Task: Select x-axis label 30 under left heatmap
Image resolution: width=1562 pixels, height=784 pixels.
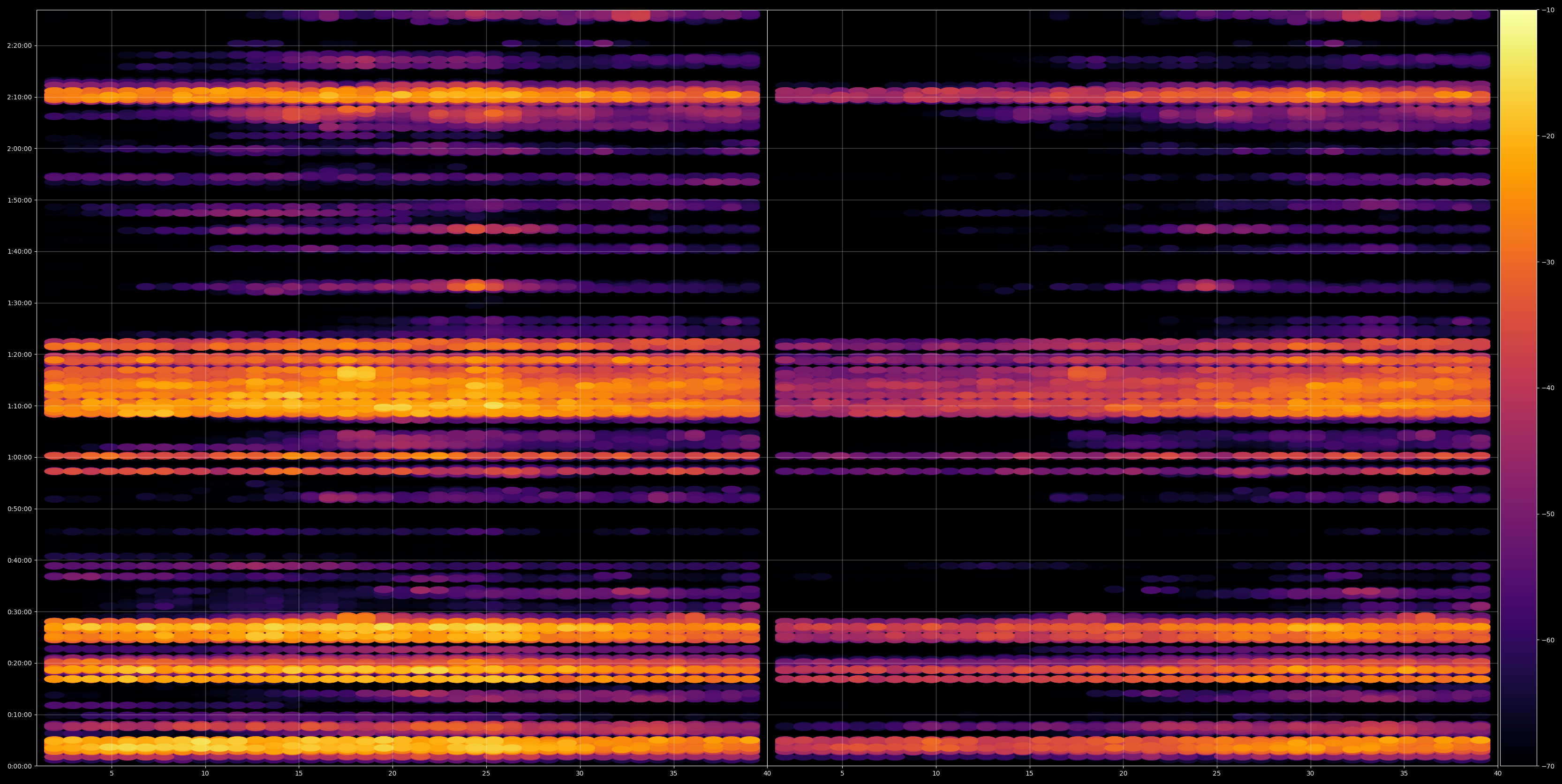Action: pos(580,774)
